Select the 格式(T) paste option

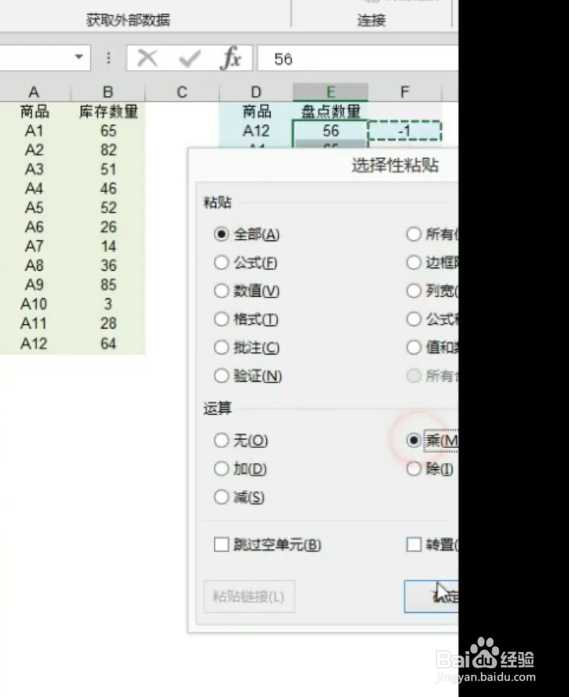[x=246, y=319]
